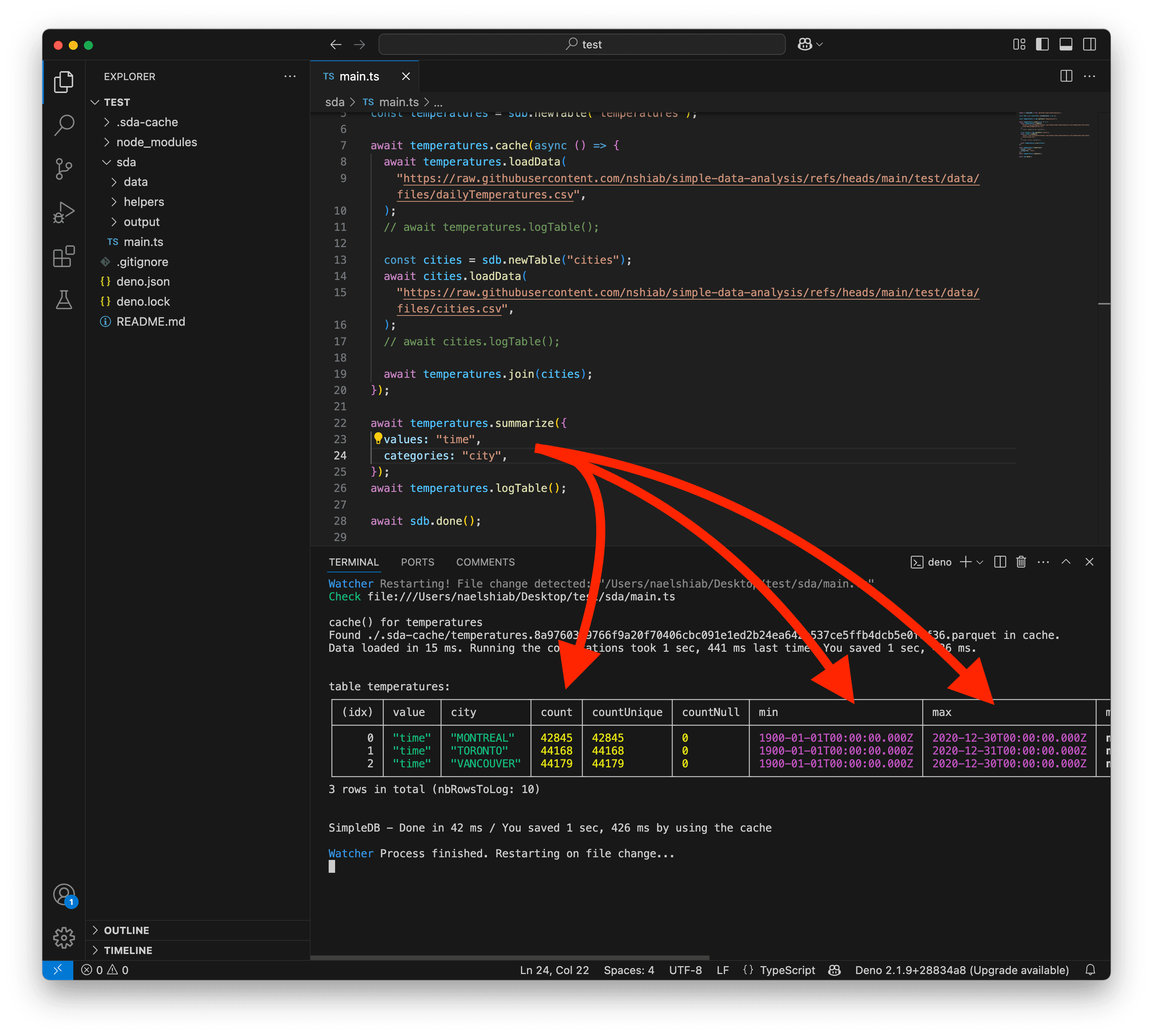Toggle the secondary side bar visibility

[x=1089, y=45]
